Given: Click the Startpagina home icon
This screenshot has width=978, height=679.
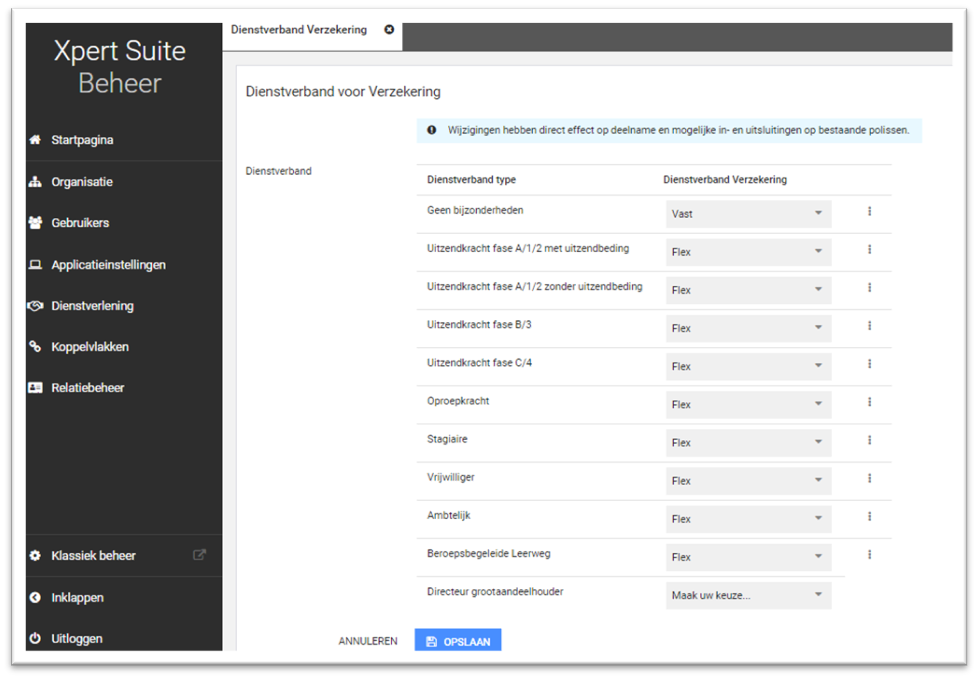Looking at the screenshot, I should click(35, 140).
